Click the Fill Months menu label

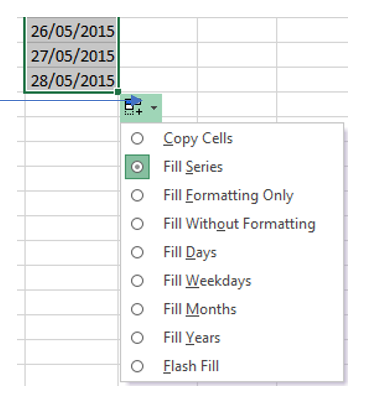point(200,309)
